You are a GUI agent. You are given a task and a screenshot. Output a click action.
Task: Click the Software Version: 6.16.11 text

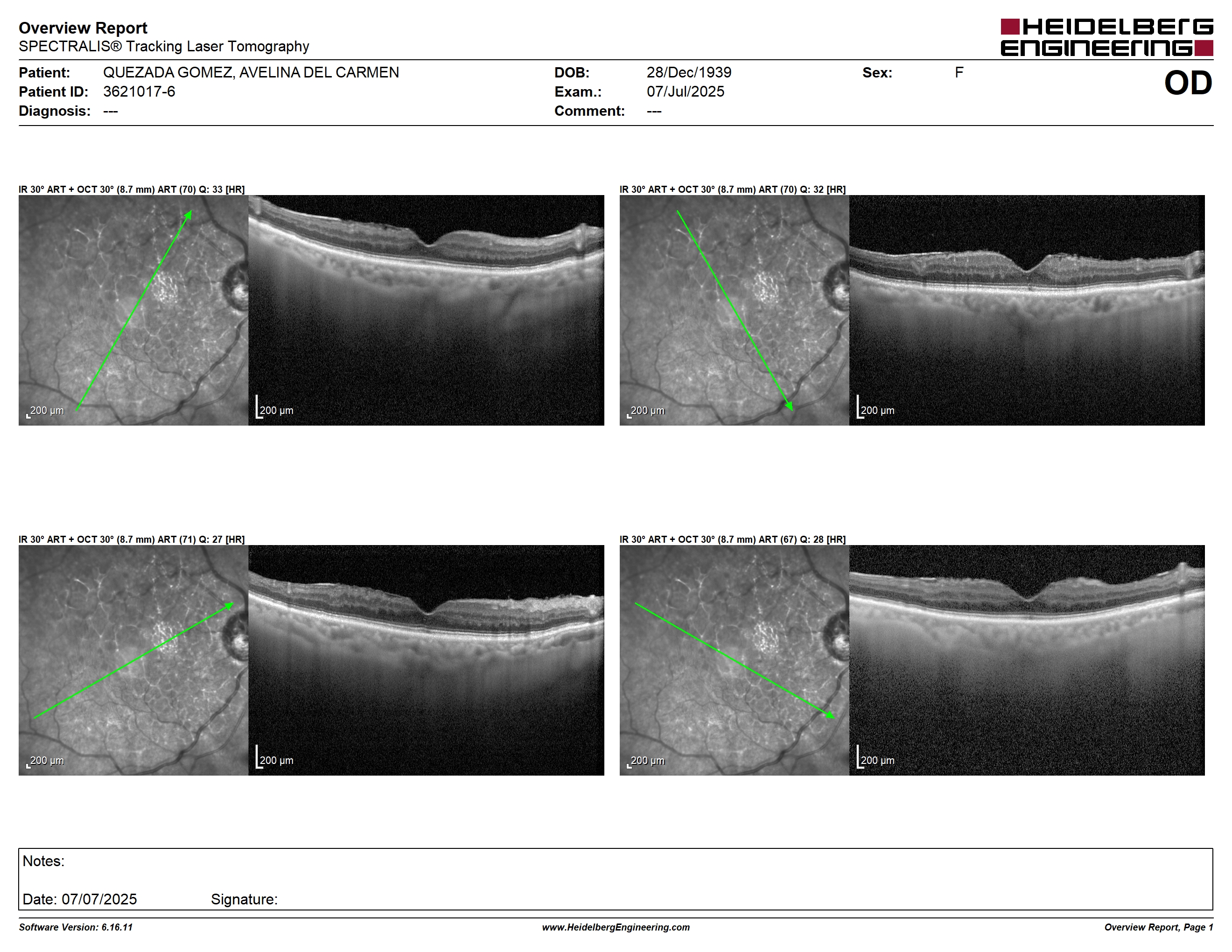(76, 927)
